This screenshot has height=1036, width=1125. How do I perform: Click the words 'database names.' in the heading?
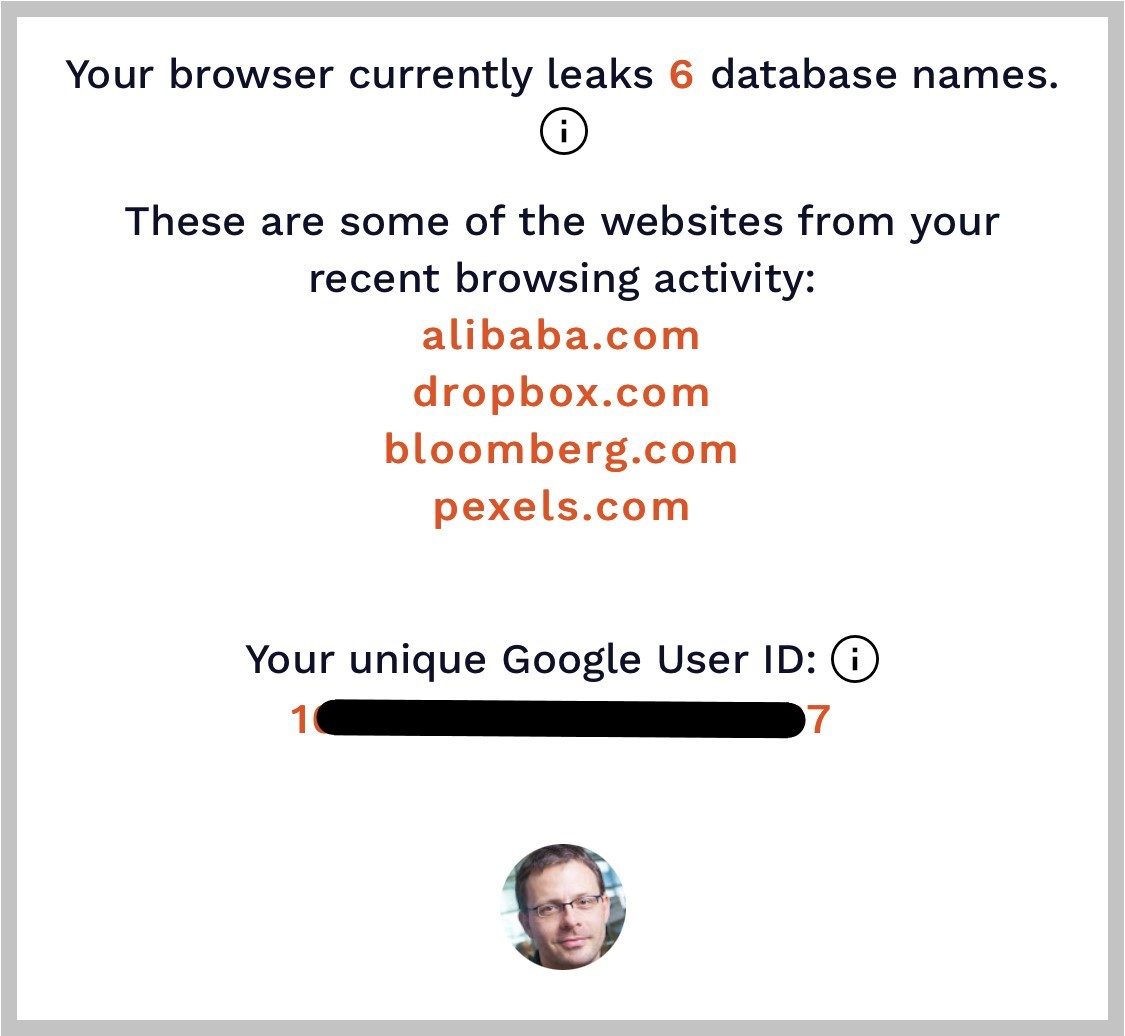click(885, 75)
